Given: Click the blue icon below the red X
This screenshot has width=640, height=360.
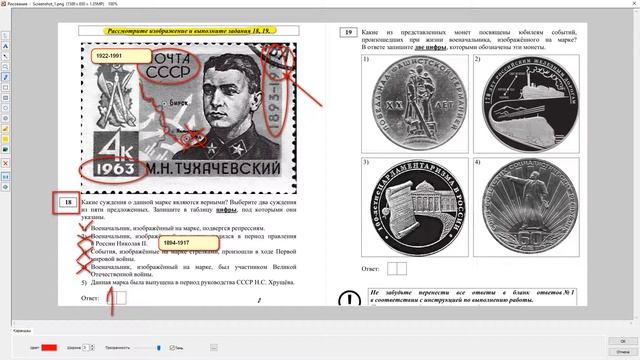Looking at the screenshot, I should point(5,177).
